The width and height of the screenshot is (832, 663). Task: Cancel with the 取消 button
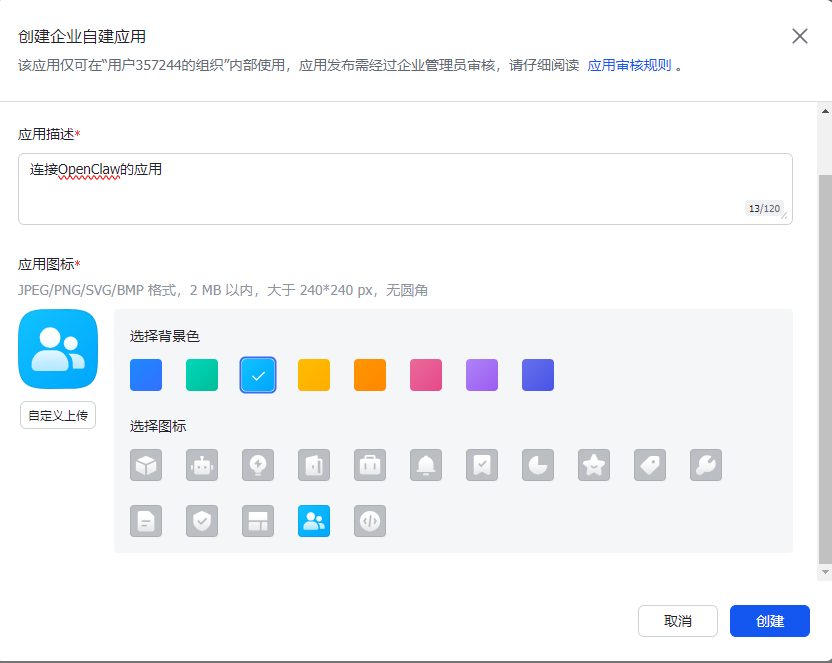coord(678,621)
